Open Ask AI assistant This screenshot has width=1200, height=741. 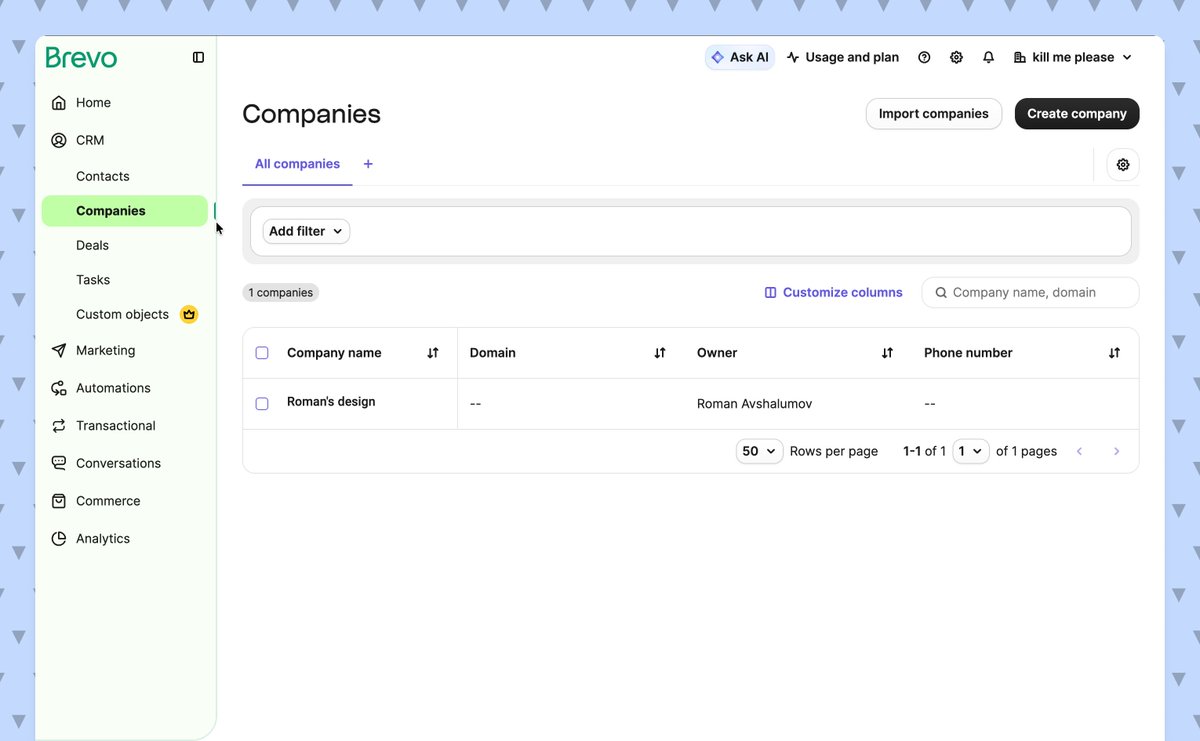[740, 58]
